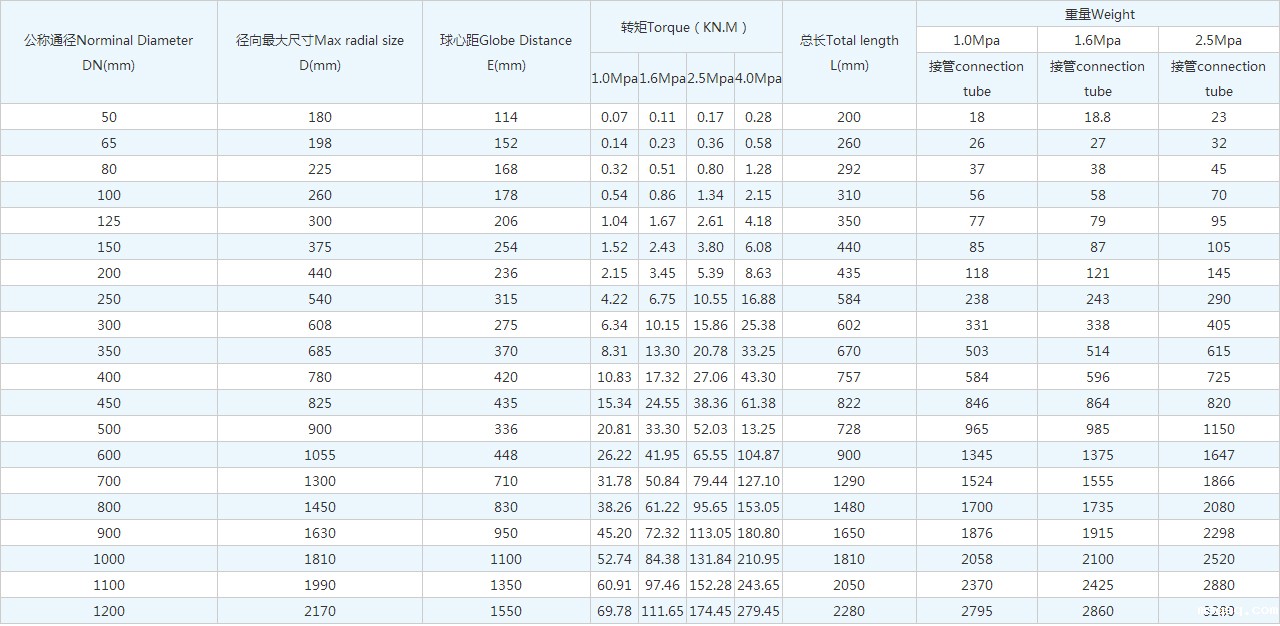Click max radial size value 1055
Viewport: 1280px width, 626px height.
pos(320,455)
